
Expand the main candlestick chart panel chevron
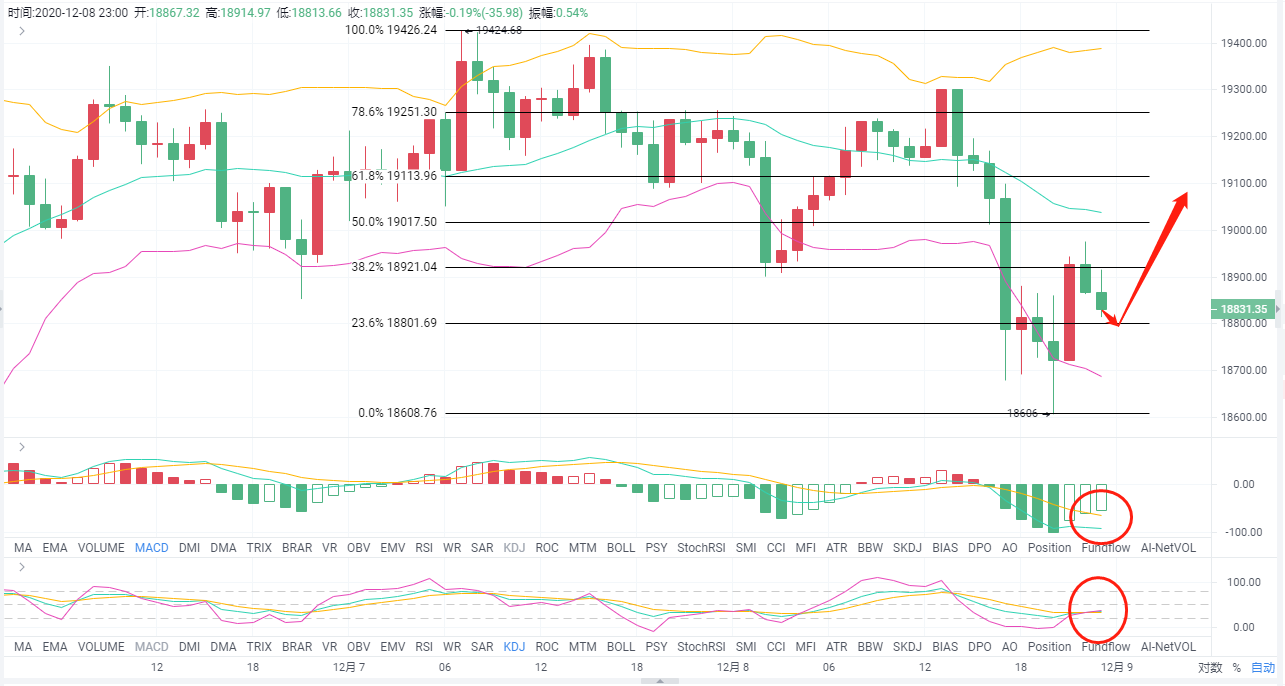[23, 31]
